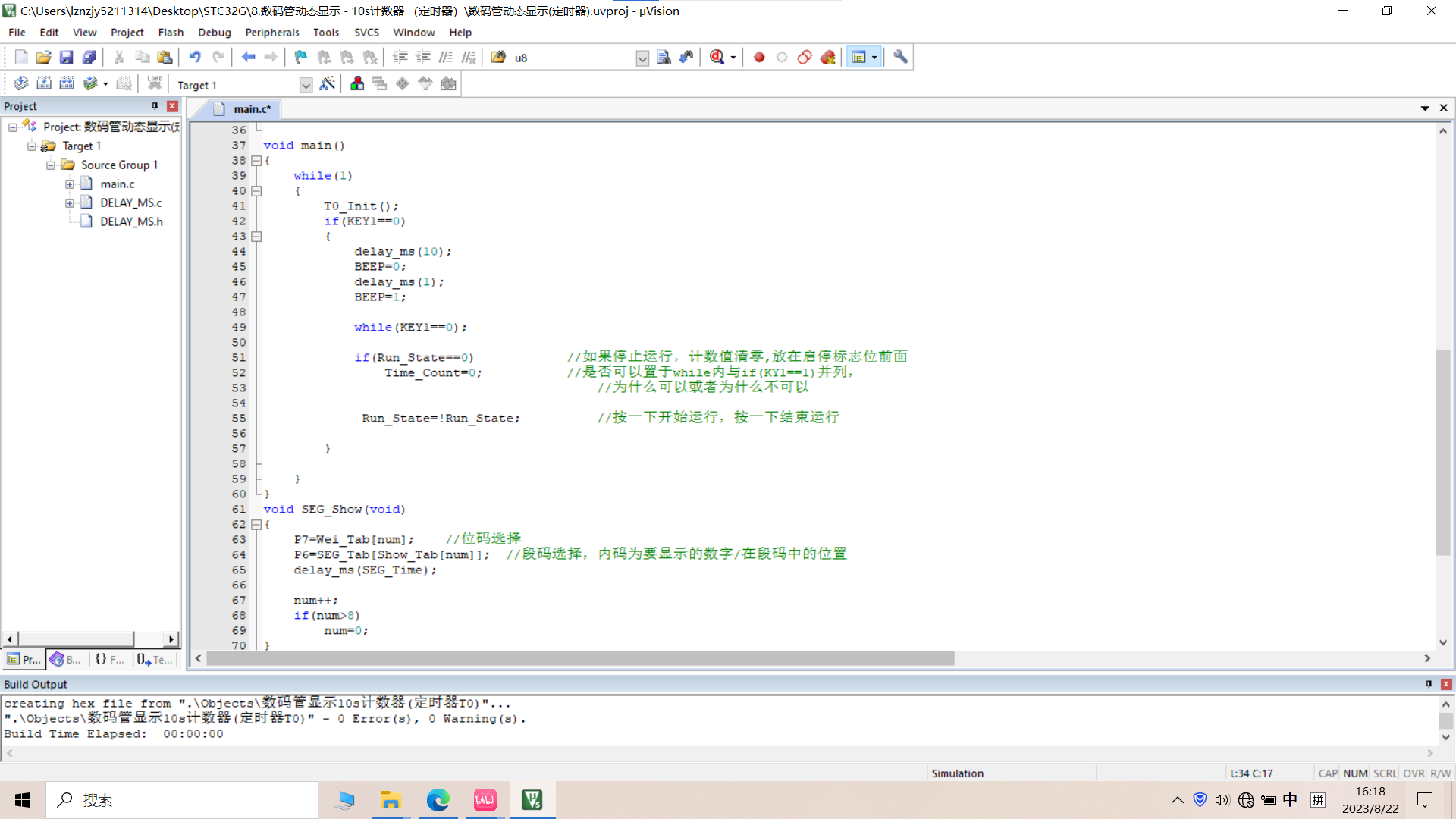Undo the last edit
1456x819 pixels.
click(195, 57)
